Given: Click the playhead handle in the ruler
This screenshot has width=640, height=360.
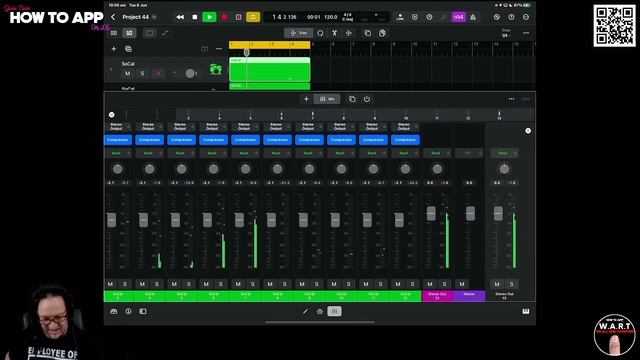Looking at the screenshot, I should 247,52.
